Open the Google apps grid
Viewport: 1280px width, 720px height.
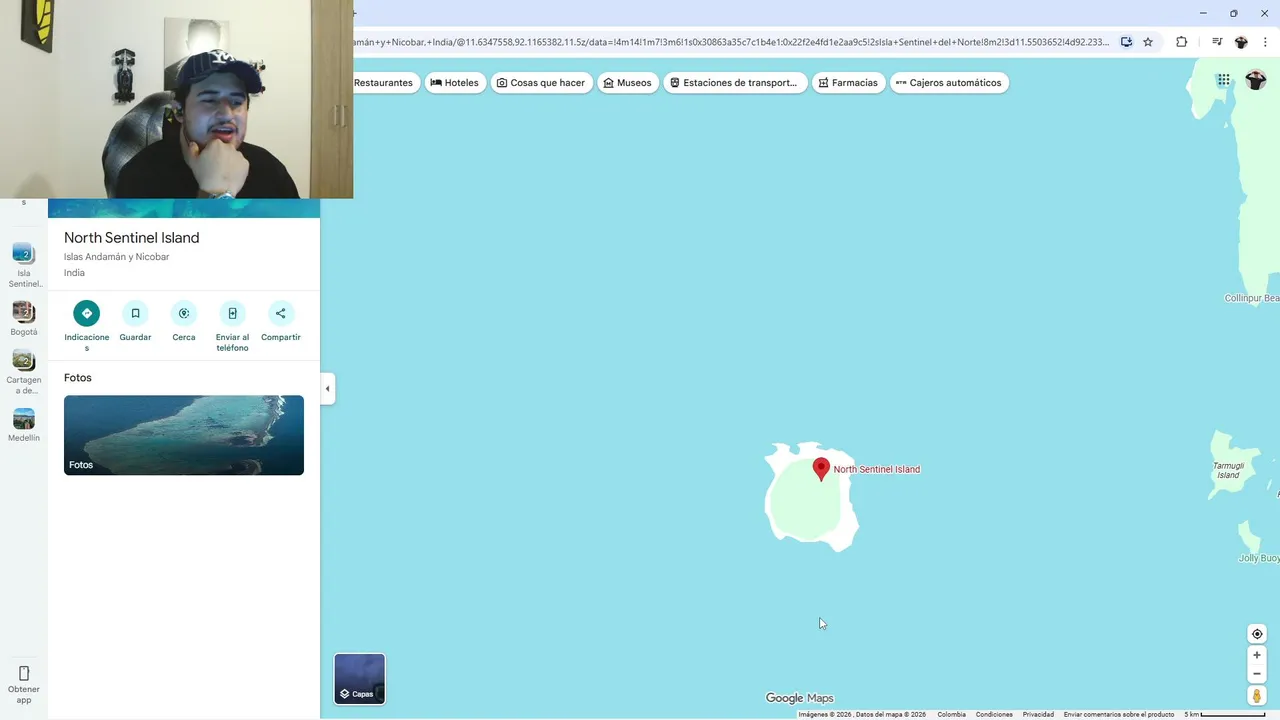pos(1224,80)
